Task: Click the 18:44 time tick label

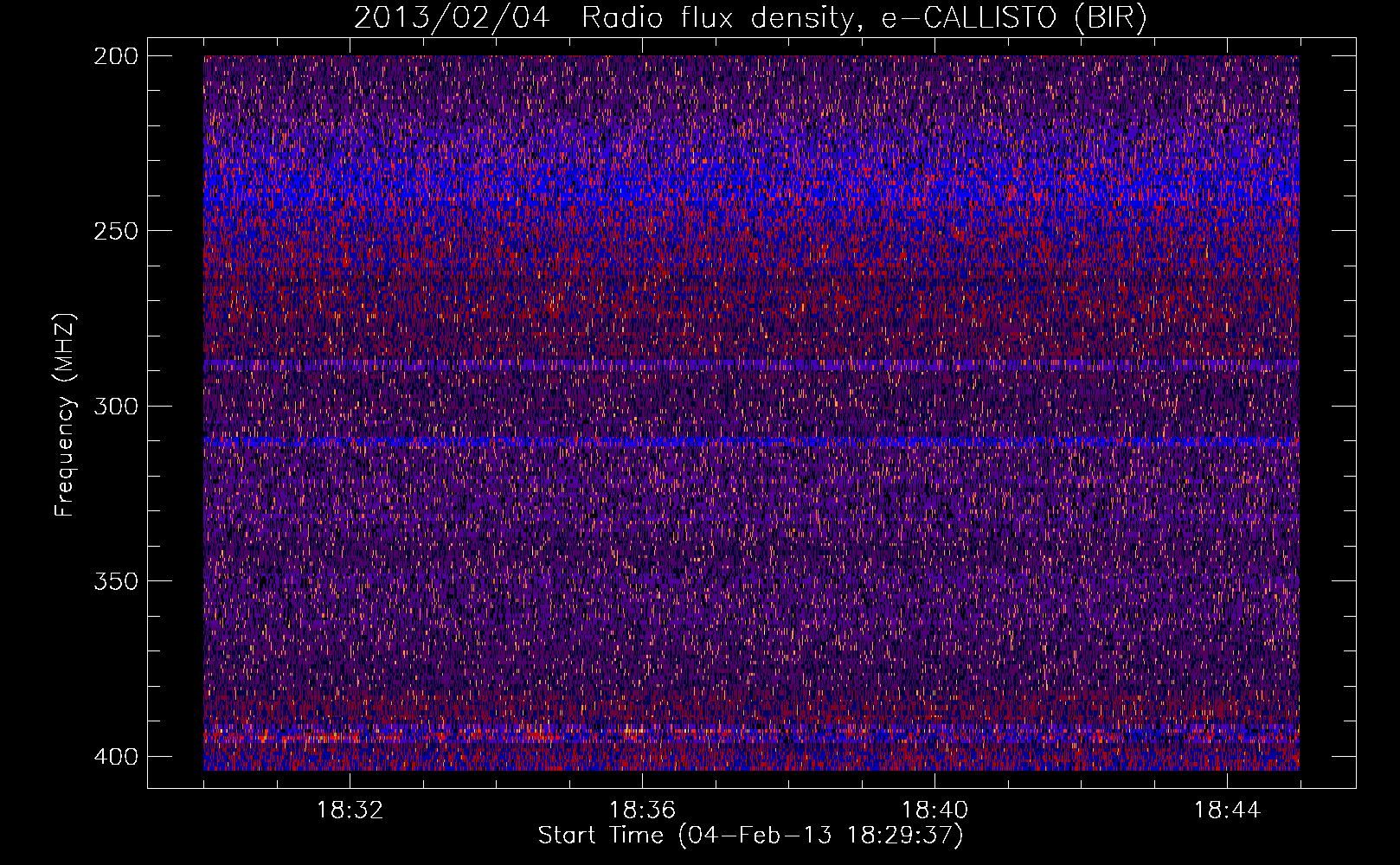Action: (1227, 811)
